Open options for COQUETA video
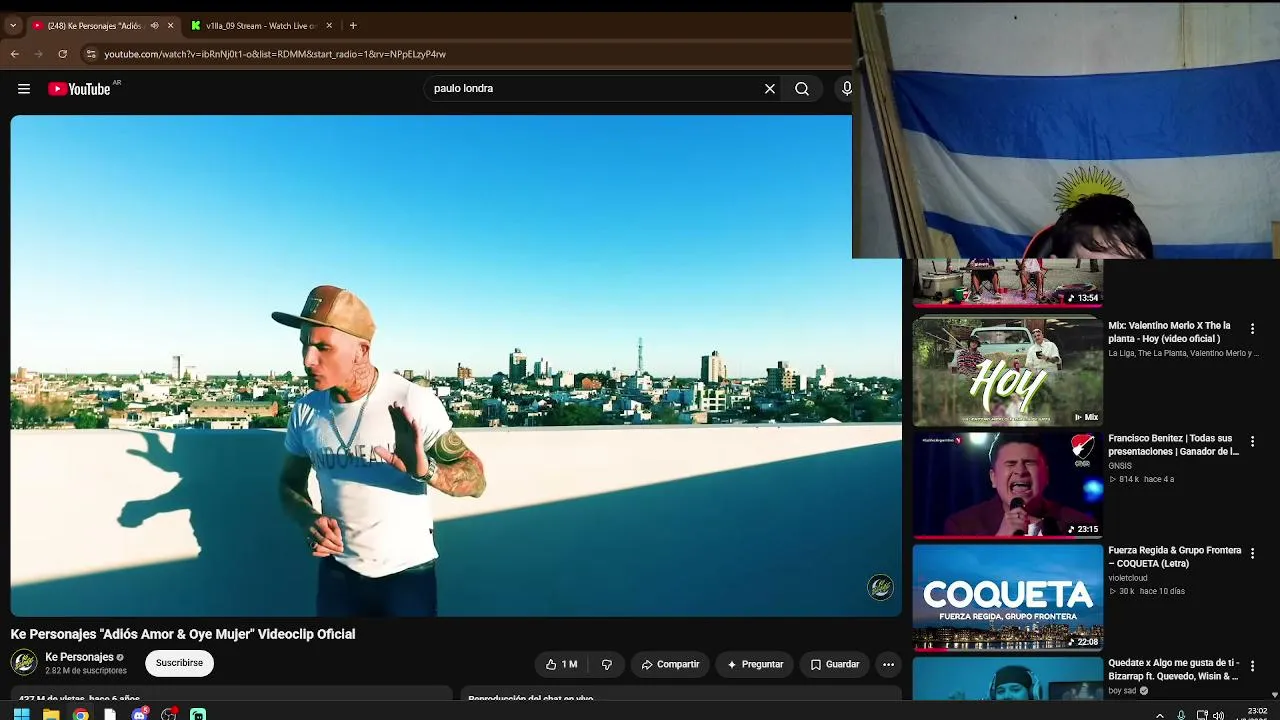The height and width of the screenshot is (720, 1280). click(1252, 553)
